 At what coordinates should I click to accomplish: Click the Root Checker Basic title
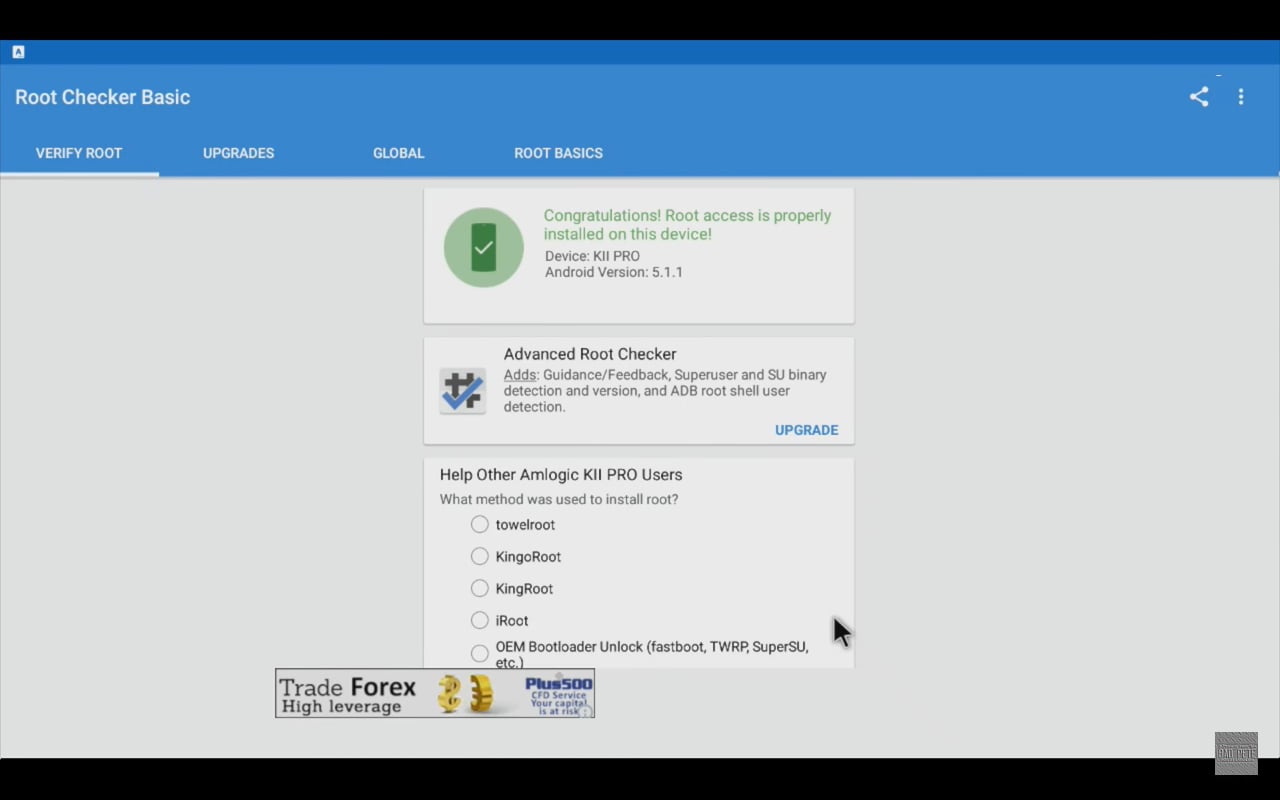[102, 97]
